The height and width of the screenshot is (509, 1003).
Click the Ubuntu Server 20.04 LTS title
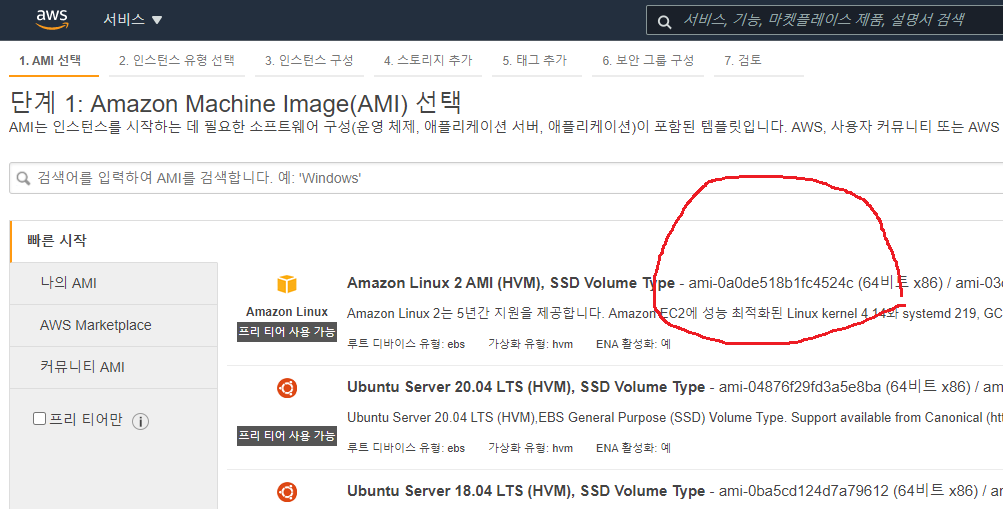pos(525,387)
